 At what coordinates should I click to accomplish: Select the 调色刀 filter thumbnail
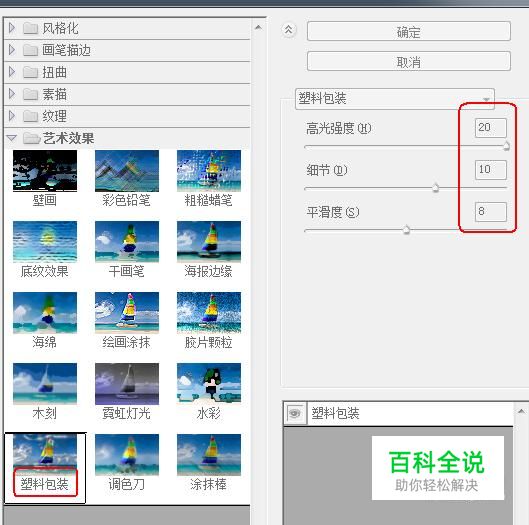tap(127, 455)
